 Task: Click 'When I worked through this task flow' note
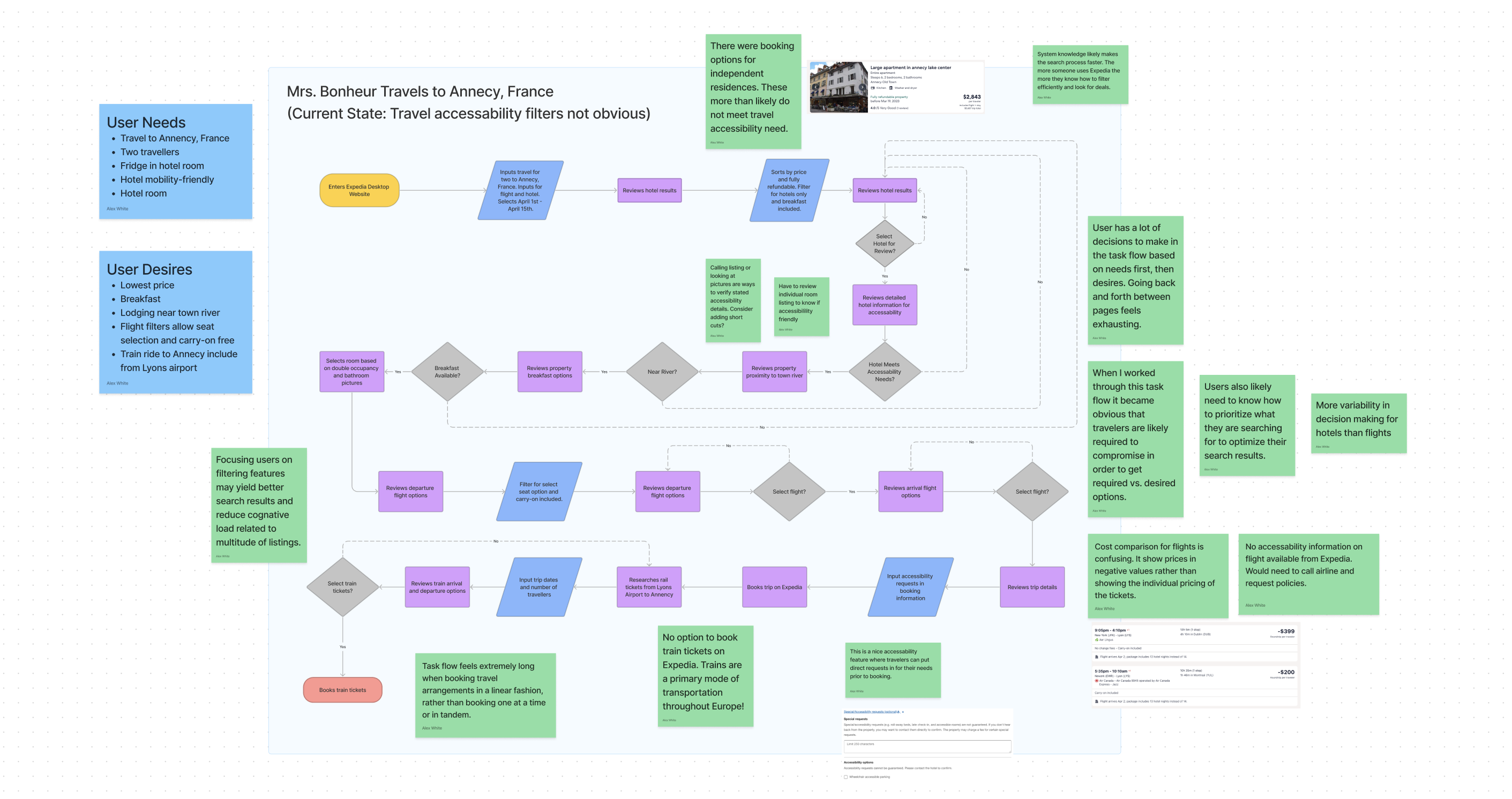[x=1135, y=439]
